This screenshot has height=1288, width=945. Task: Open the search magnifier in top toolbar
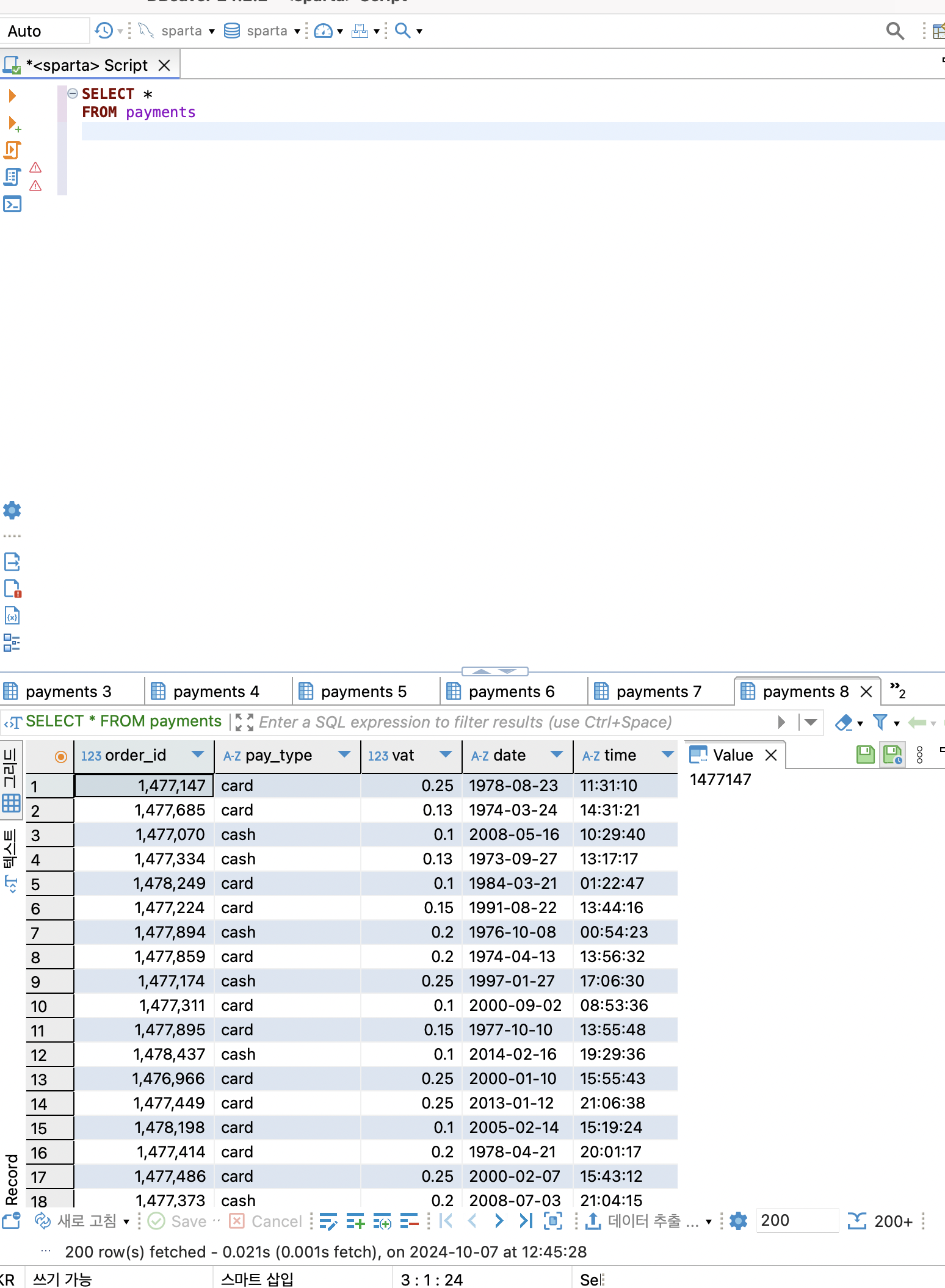click(x=403, y=31)
